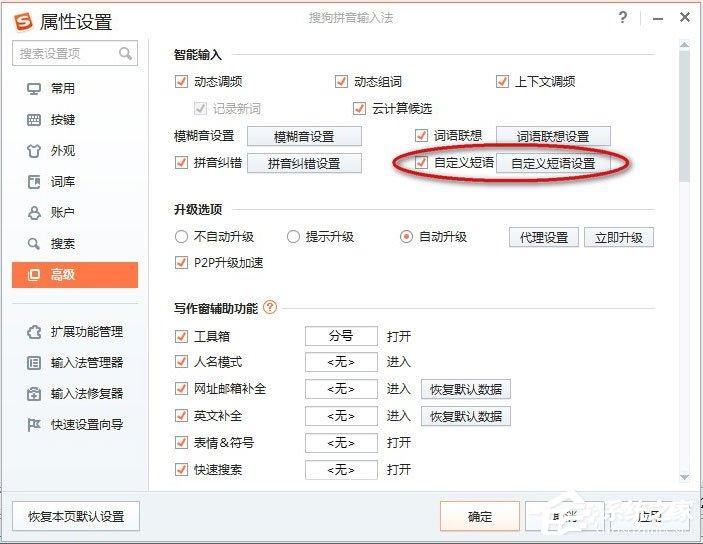This screenshot has height=544, width=703.
Task: Click the magnifier icon in the search box
Action: pyautogui.click(x=125, y=53)
